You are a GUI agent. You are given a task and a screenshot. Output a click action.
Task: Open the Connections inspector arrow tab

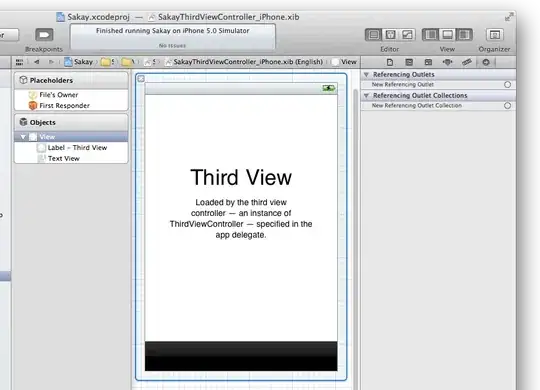tap(486, 62)
